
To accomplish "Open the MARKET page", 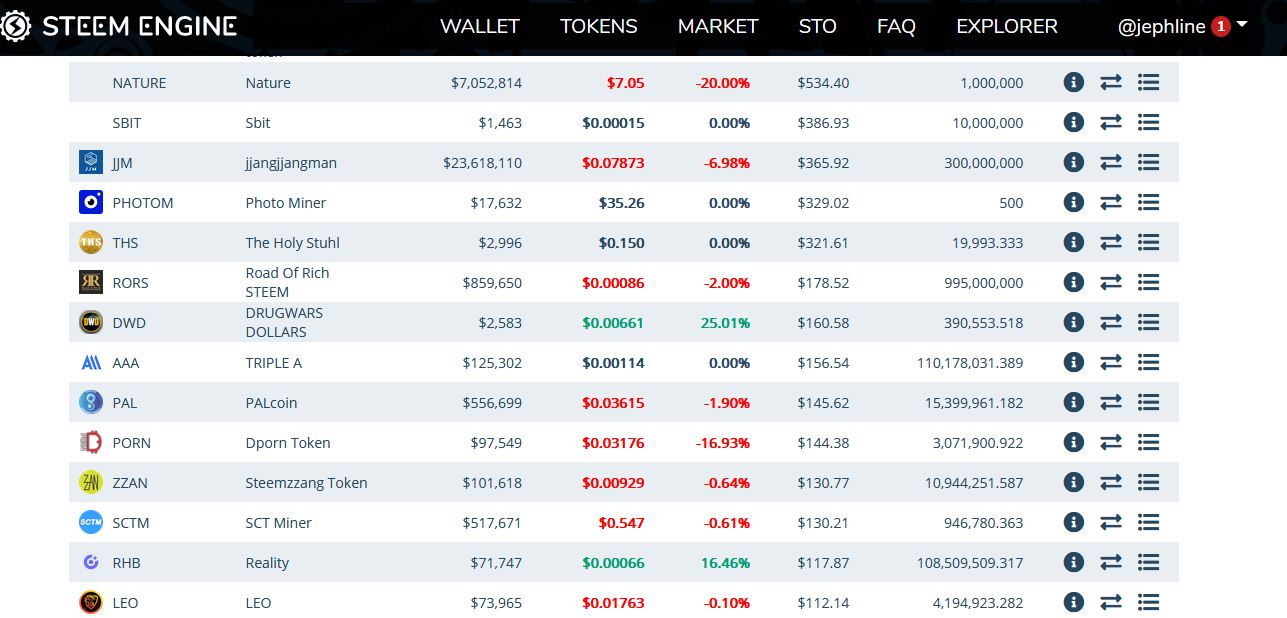I will coord(718,27).
